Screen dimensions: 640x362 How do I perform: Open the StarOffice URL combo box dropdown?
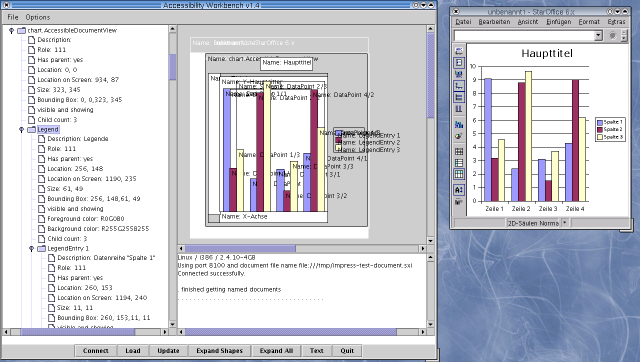(x=598, y=36)
